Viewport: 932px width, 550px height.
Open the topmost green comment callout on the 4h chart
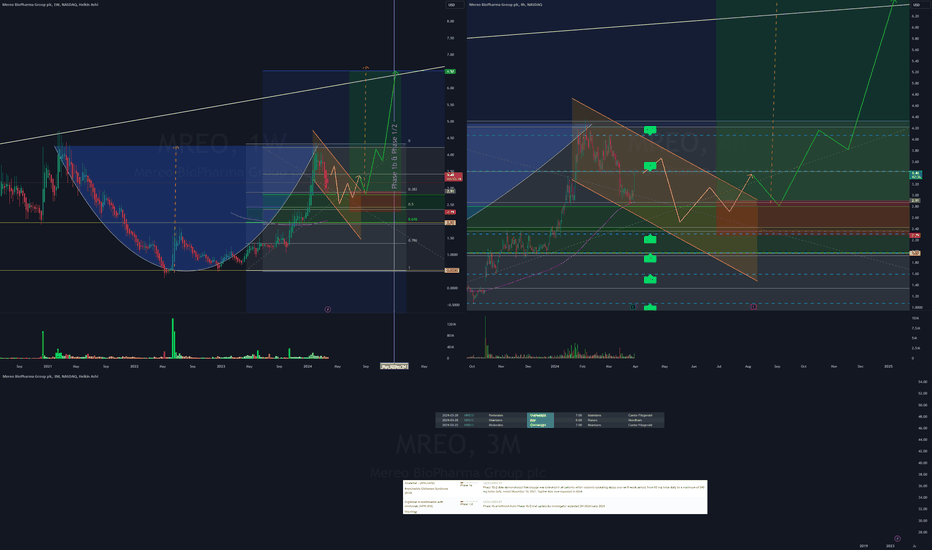click(x=650, y=130)
